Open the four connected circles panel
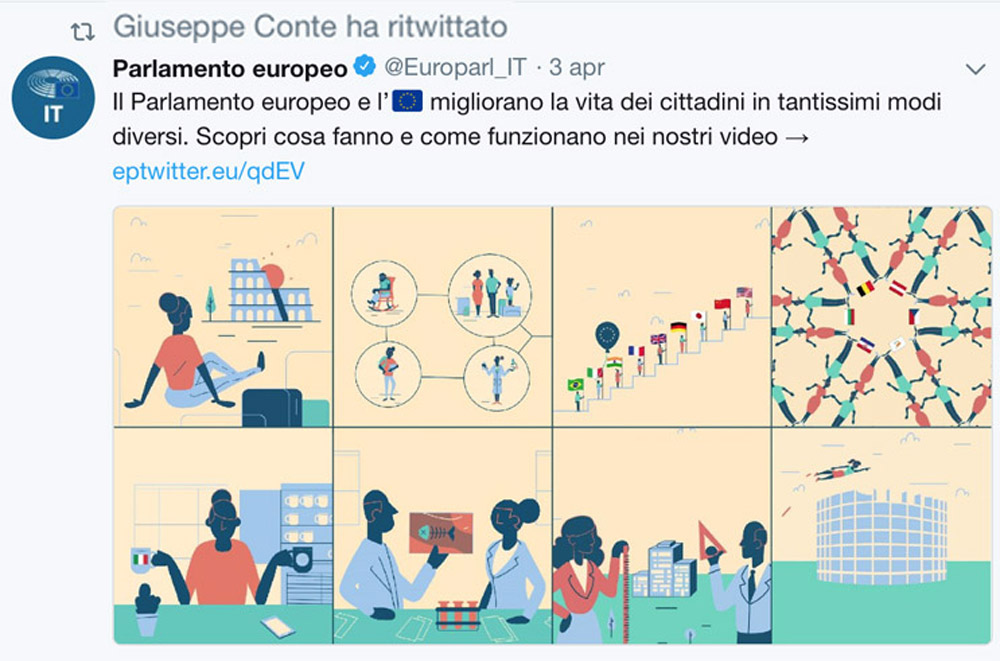The image size is (1000, 661). [443, 316]
